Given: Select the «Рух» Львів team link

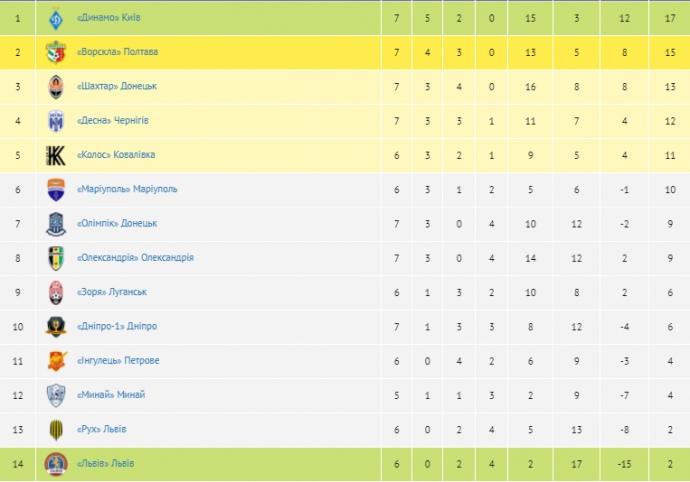Looking at the screenshot, I should tap(102, 430).
